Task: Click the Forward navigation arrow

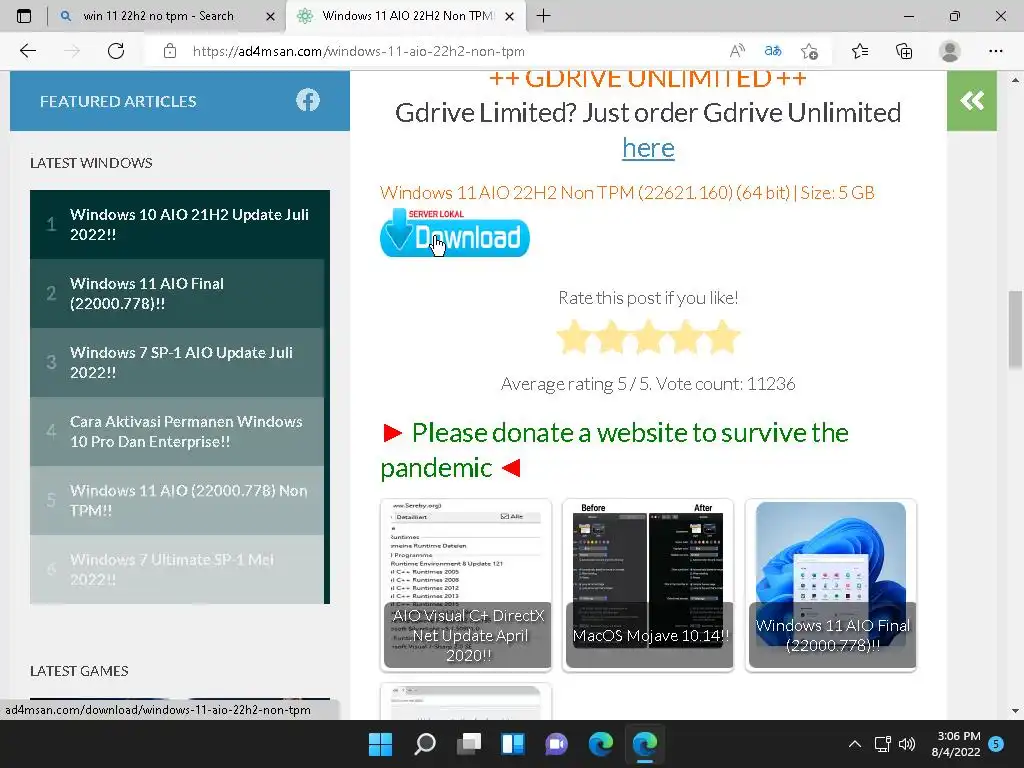Action: 72,51
